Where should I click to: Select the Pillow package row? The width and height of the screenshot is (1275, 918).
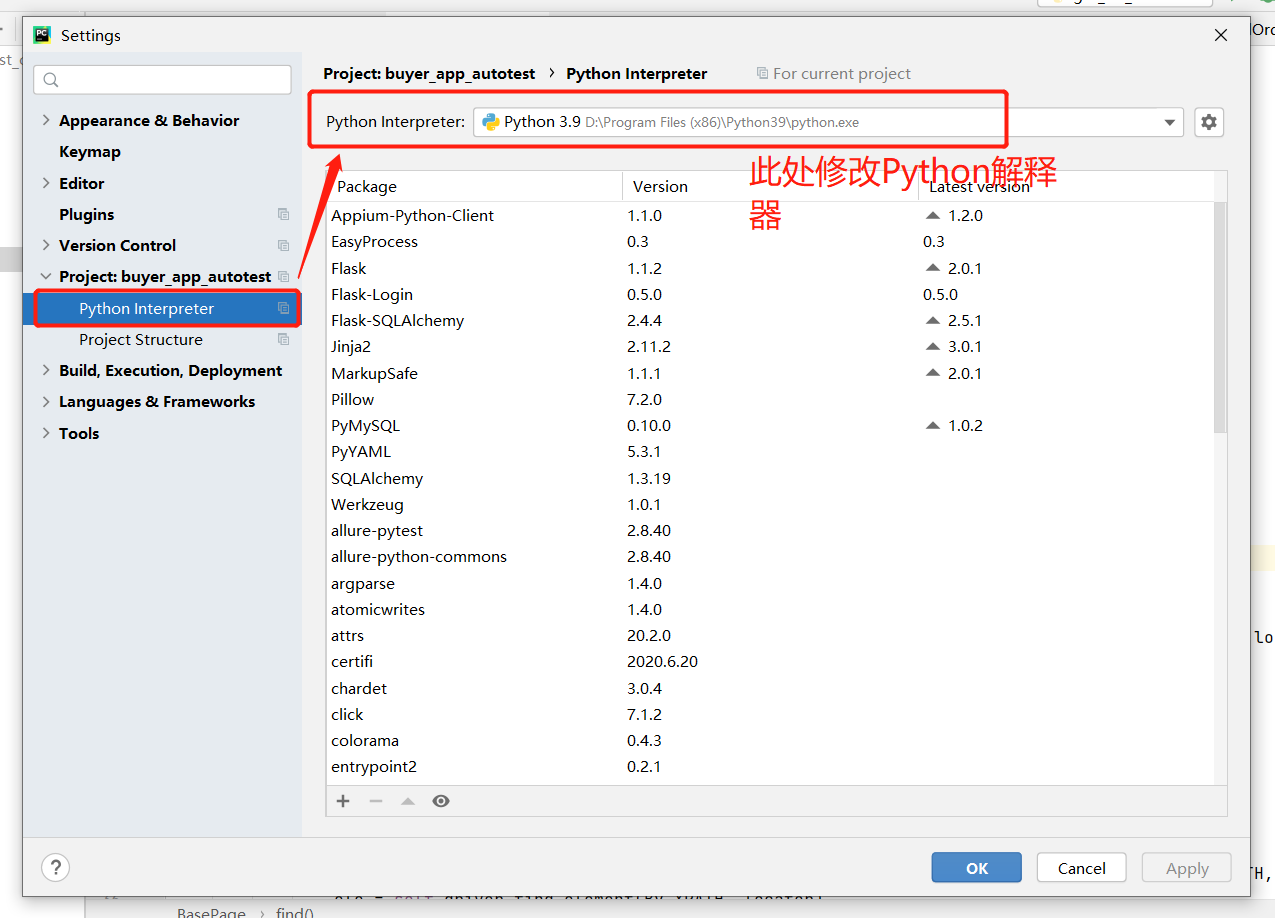click(770, 399)
